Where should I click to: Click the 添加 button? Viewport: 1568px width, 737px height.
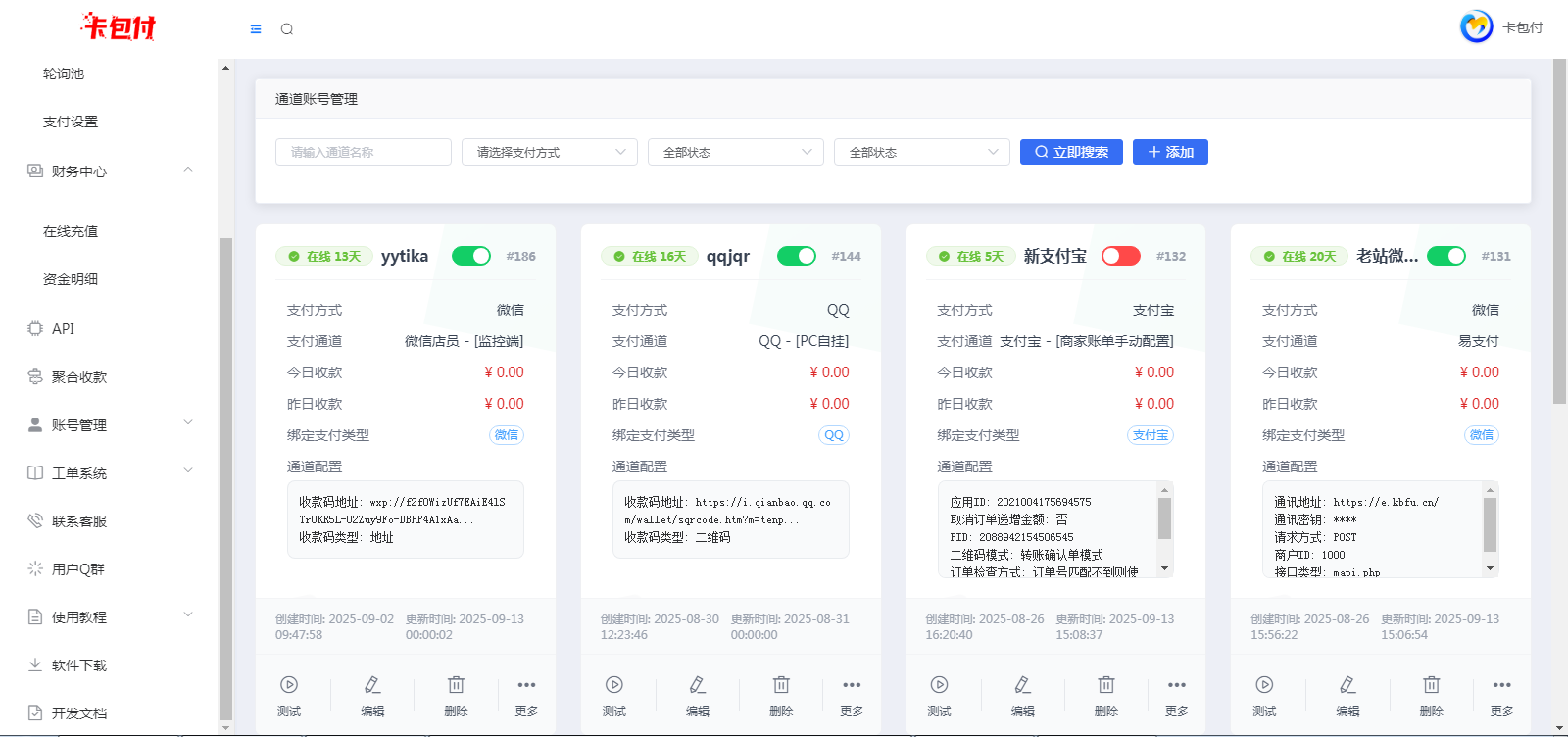pyautogui.click(x=1170, y=152)
